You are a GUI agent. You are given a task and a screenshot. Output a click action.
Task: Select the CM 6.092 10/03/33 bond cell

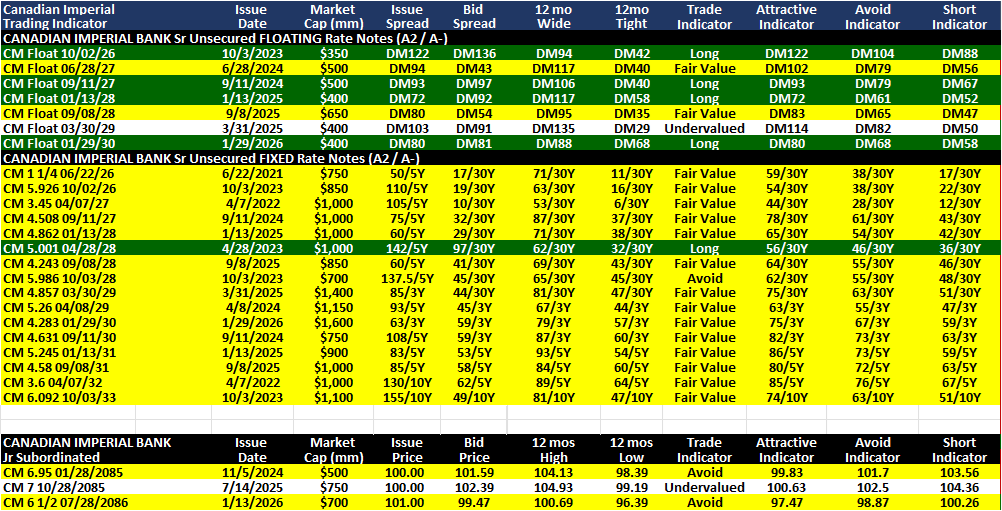54,397
